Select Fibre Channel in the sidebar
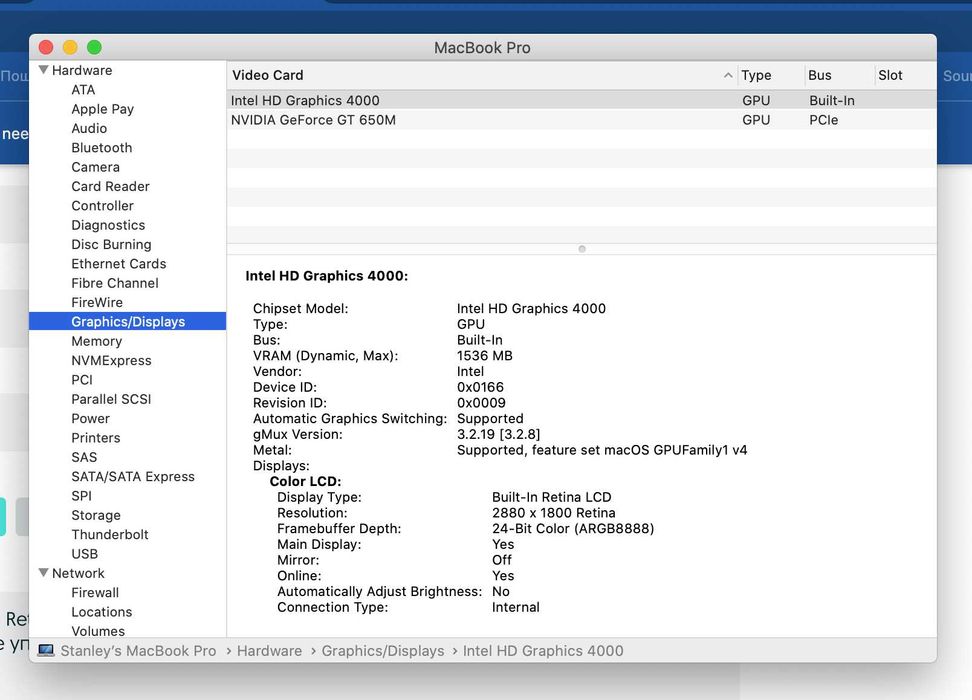Viewport: 972px width, 700px height. (115, 283)
